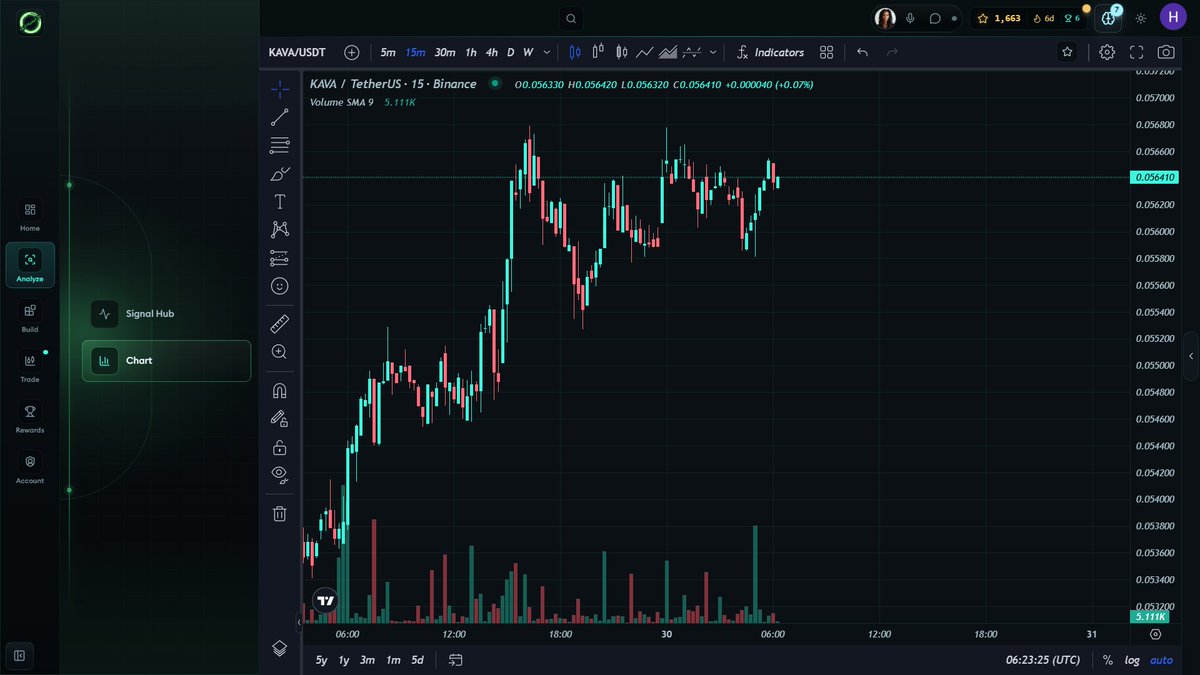Viewport: 1200px width, 675px height.
Task: Select the 5m timeframe
Action: click(x=388, y=52)
